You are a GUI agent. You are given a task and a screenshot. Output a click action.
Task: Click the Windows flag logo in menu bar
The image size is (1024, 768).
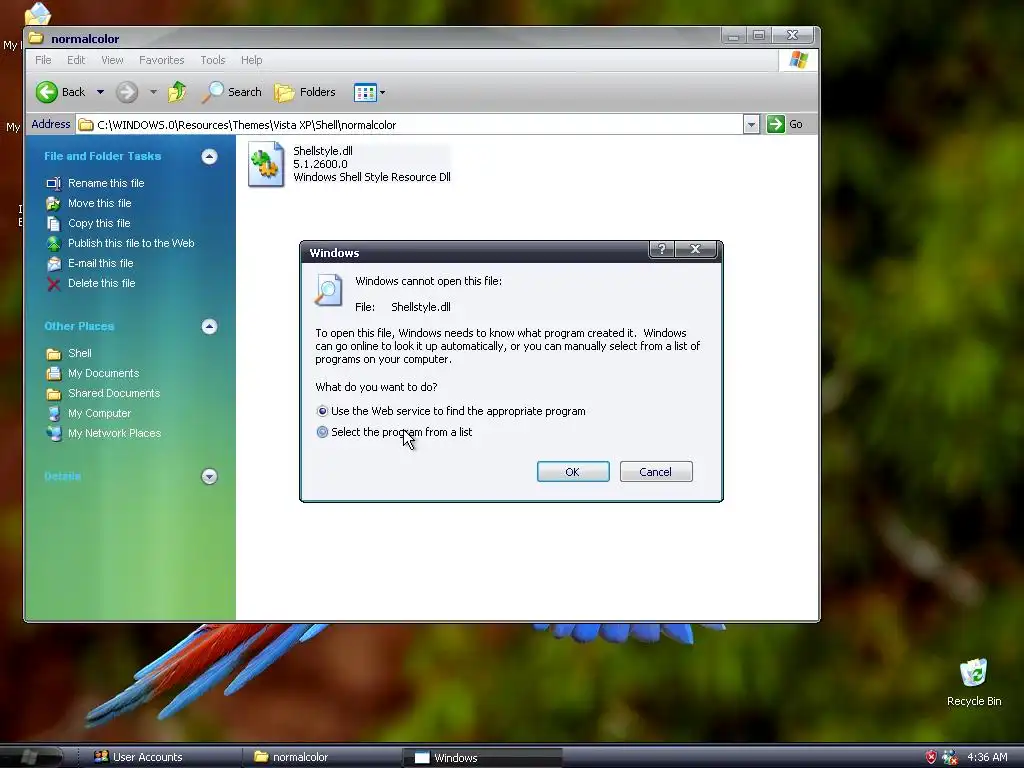pos(798,60)
